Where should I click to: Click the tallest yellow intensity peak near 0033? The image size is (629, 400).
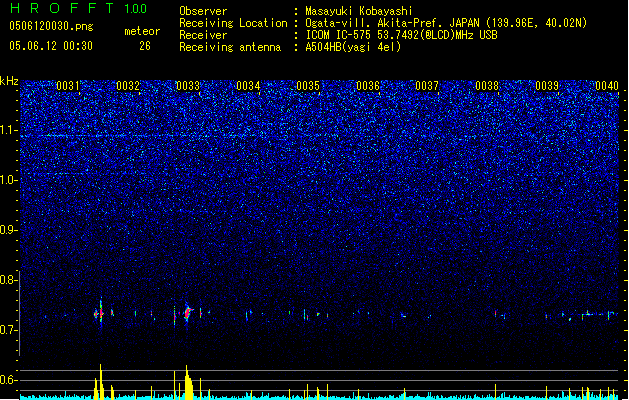(x=188, y=382)
